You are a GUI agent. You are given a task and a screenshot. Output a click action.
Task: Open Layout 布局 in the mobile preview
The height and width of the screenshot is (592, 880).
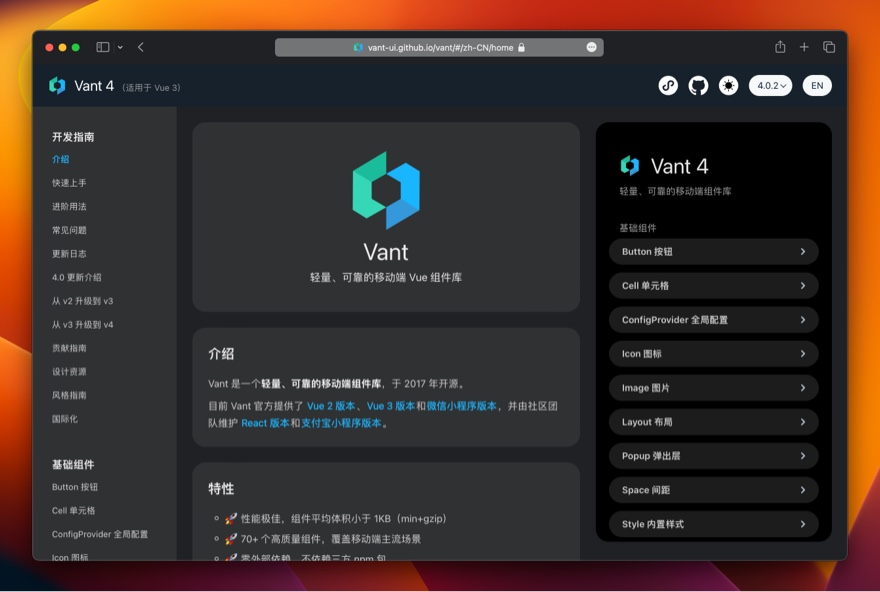coord(713,422)
